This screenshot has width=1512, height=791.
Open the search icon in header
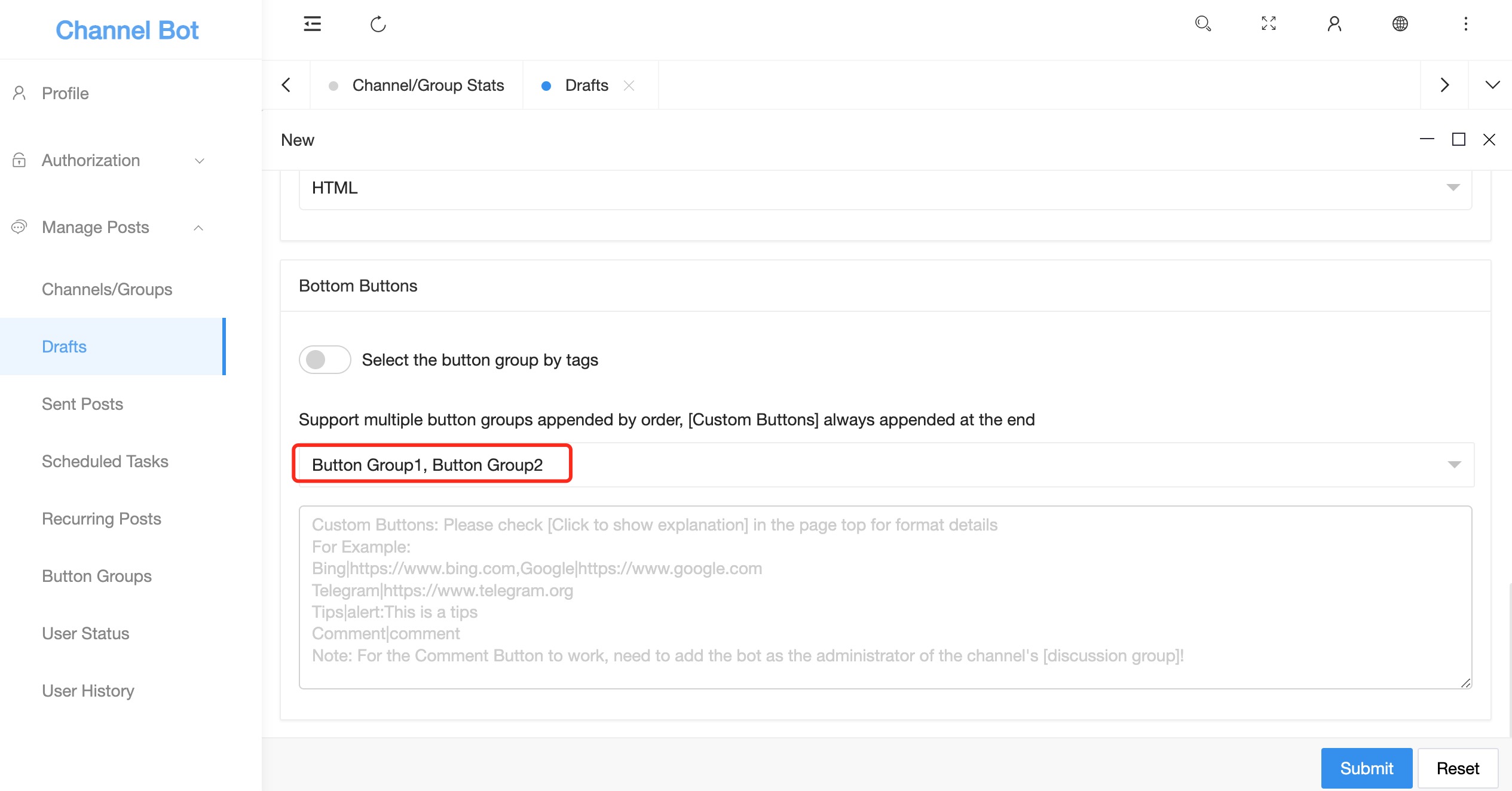point(1203,24)
